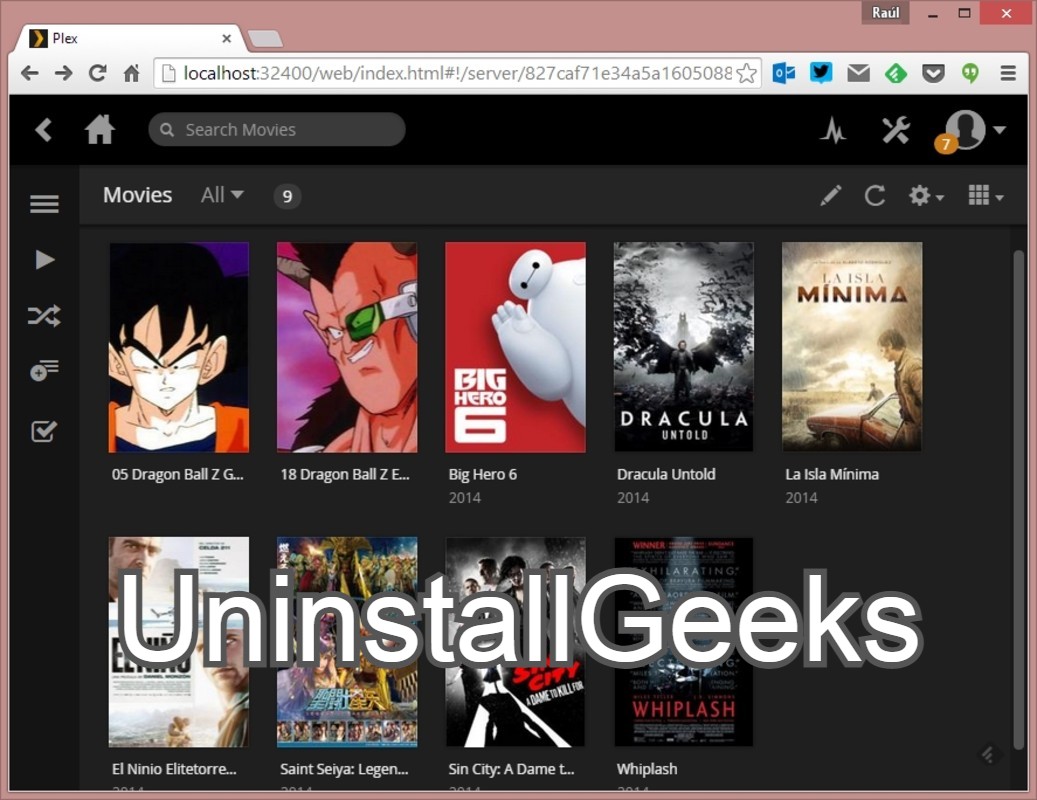The width and height of the screenshot is (1037, 800).
Task: Open the Dracula Untold poster
Action: pyautogui.click(x=684, y=347)
